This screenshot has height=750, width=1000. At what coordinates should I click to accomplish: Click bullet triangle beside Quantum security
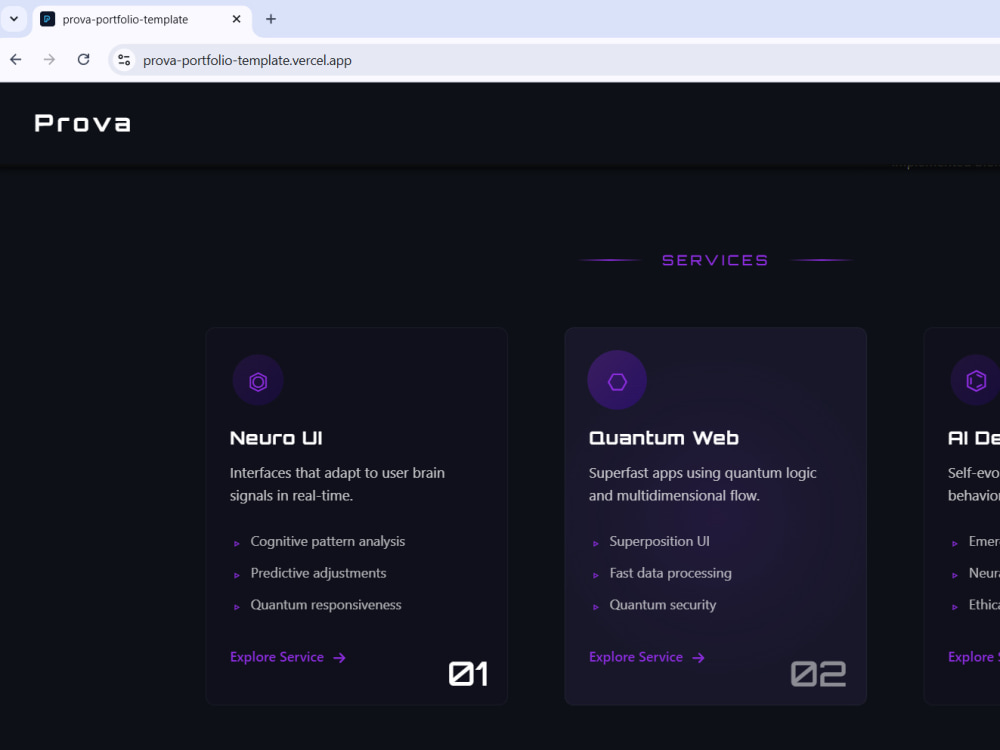point(596,607)
